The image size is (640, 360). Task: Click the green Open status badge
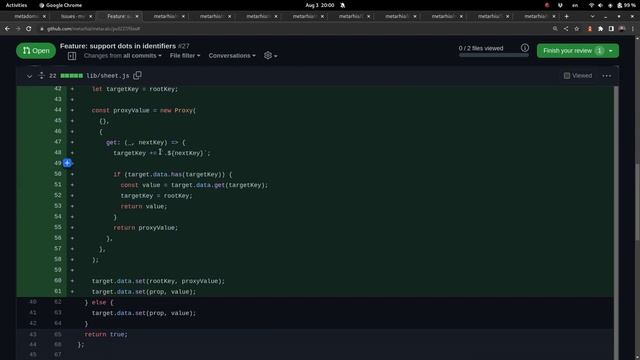[x=36, y=51]
